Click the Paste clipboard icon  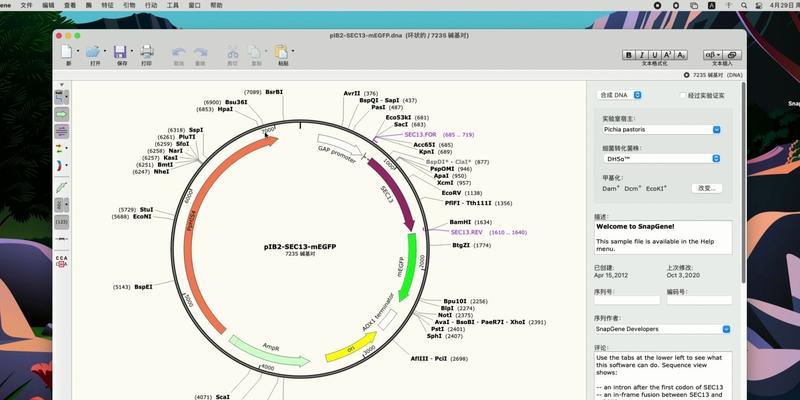[281, 52]
